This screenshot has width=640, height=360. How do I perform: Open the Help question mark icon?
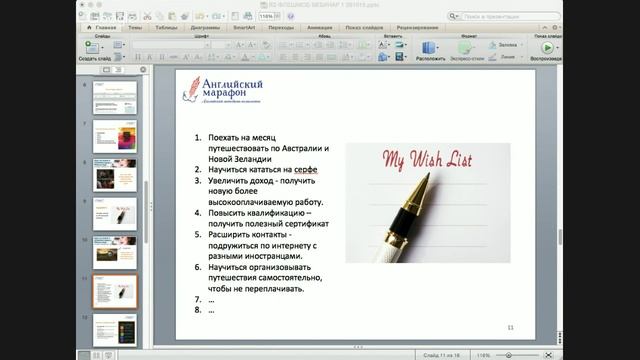[291, 16]
